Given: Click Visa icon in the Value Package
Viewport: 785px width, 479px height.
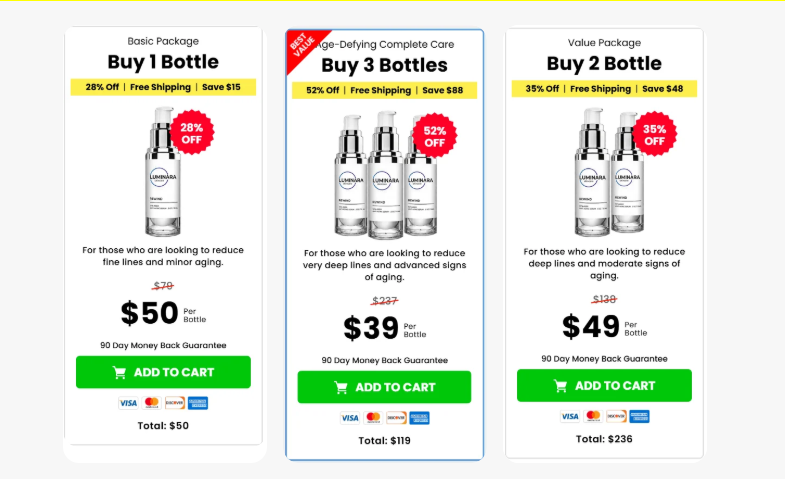Looking at the screenshot, I should tap(569, 416).
